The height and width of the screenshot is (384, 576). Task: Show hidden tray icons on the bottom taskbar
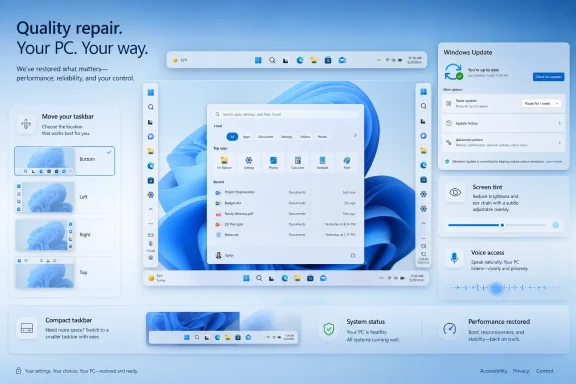click(381, 278)
